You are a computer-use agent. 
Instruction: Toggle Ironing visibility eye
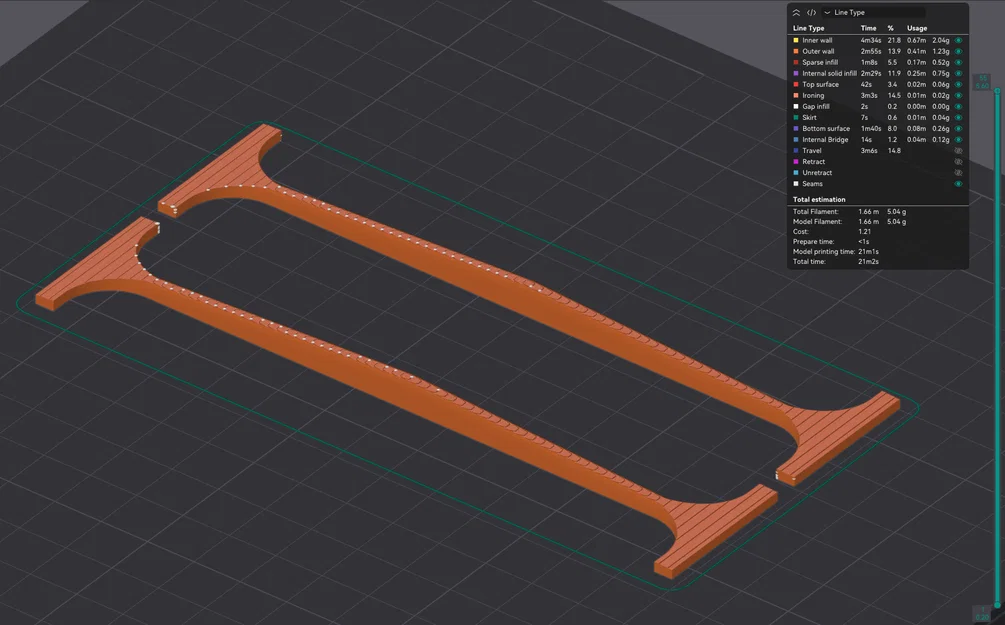click(x=959, y=96)
